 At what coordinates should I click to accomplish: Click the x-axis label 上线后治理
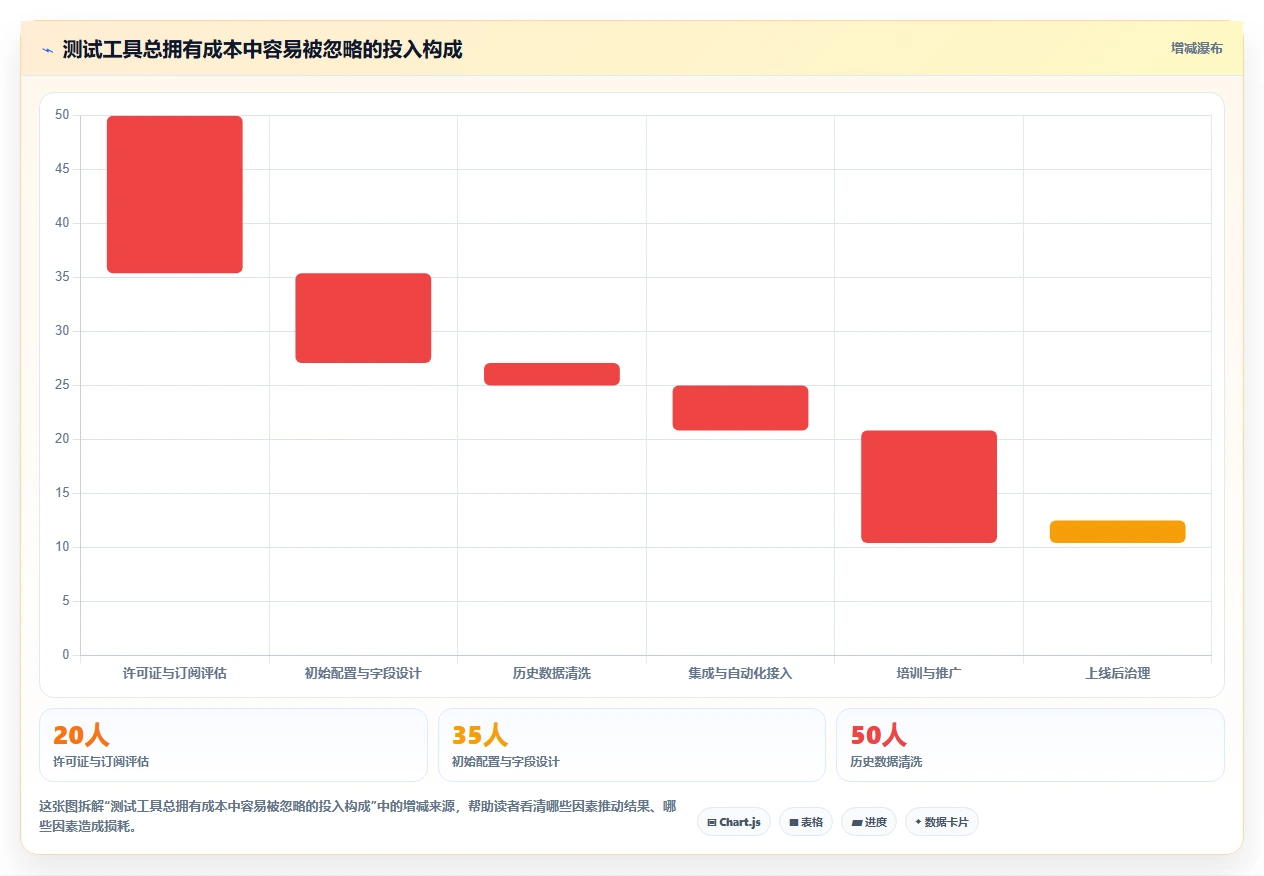[1117, 673]
